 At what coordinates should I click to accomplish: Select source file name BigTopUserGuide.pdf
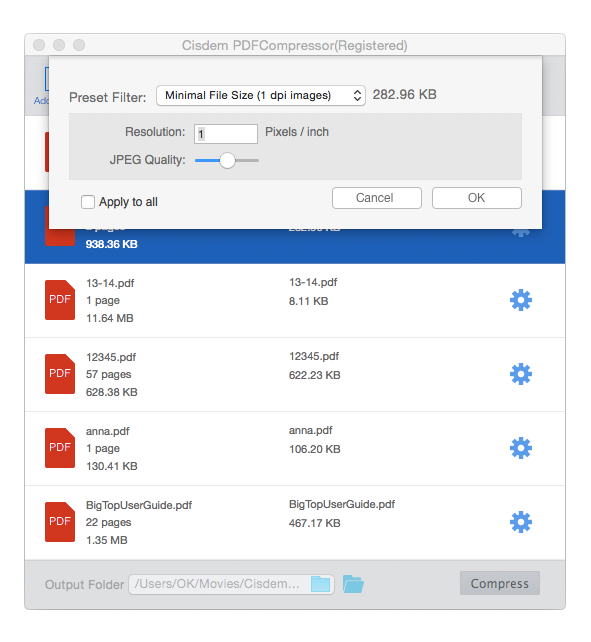[139, 505]
